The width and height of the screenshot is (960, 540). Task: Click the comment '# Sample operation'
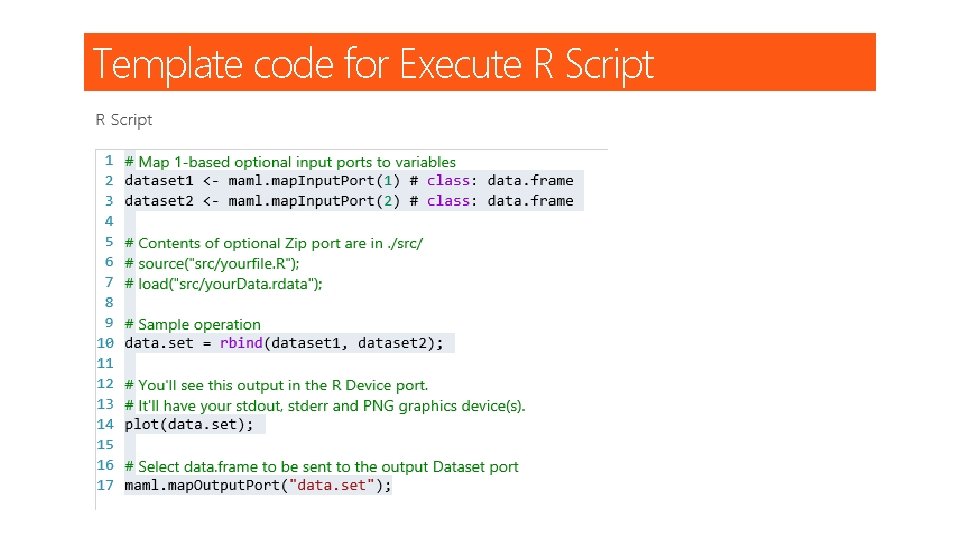pyautogui.click(x=193, y=324)
